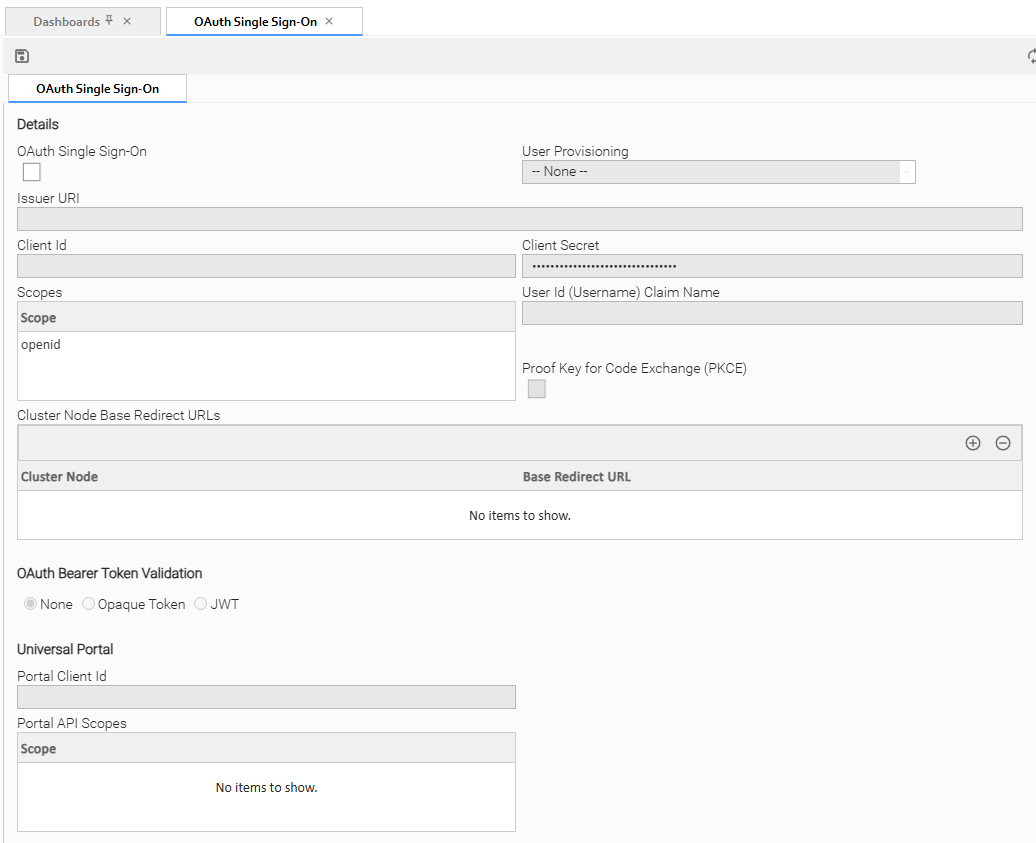Click the refresh icon at top right
The image size is (1036, 843).
pyautogui.click(x=1031, y=57)
